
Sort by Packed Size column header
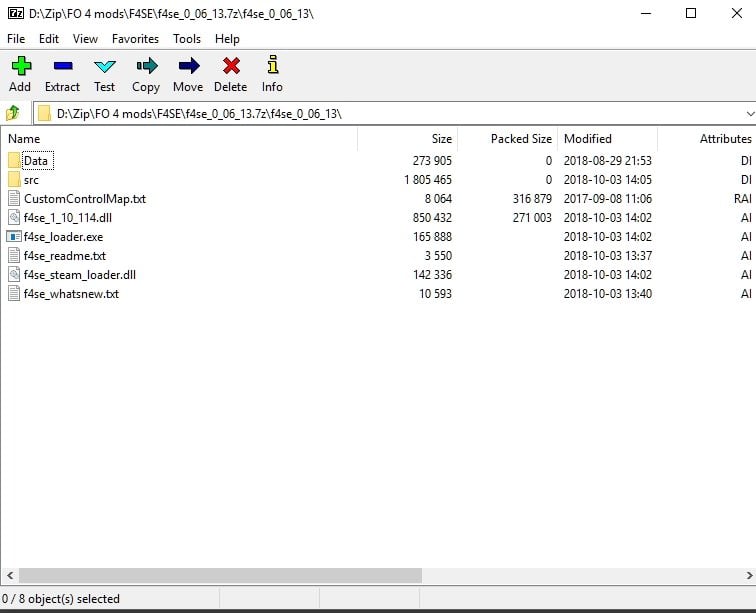507,139
